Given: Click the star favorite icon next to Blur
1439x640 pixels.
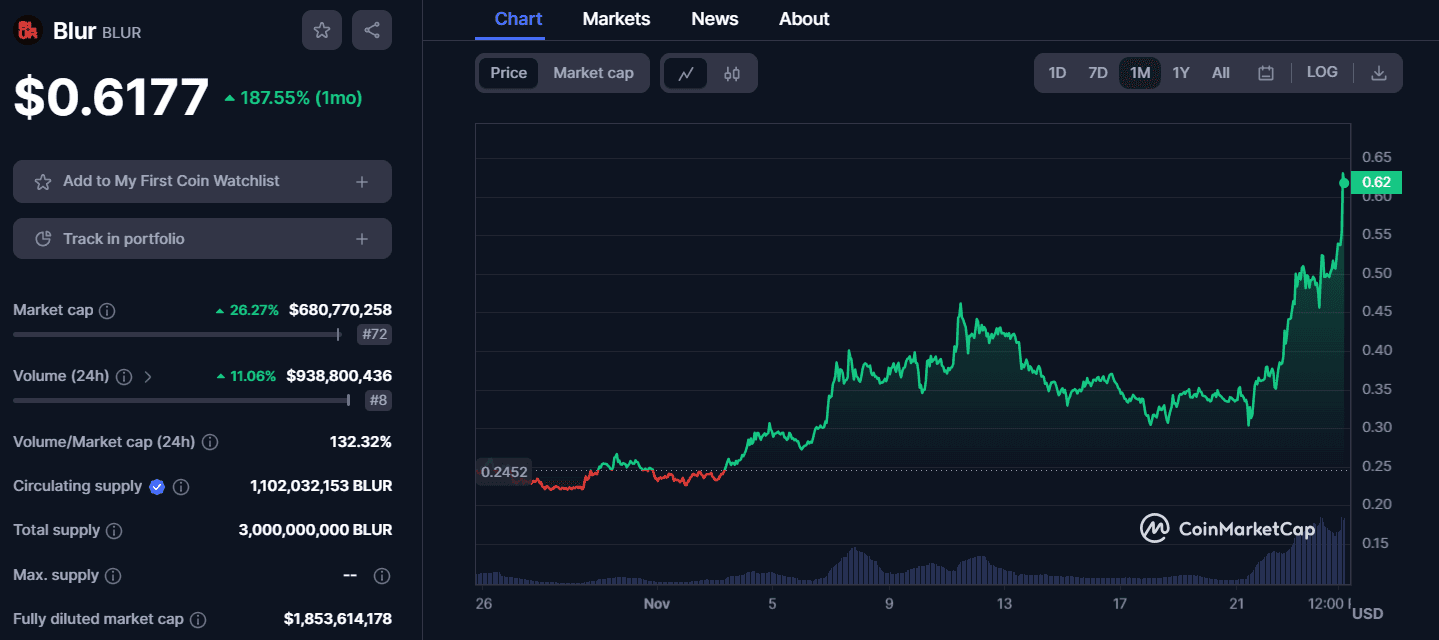Looking at the screenshot, I should pyautogui.click(x=322, y=30).
